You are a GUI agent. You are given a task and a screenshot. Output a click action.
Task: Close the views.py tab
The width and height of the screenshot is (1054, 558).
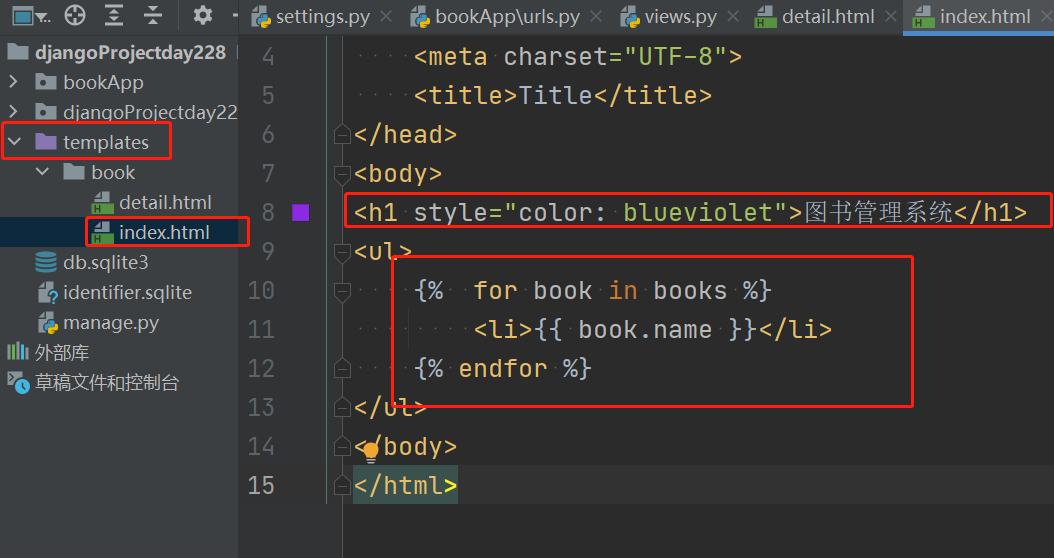click(x=733, y=17)
